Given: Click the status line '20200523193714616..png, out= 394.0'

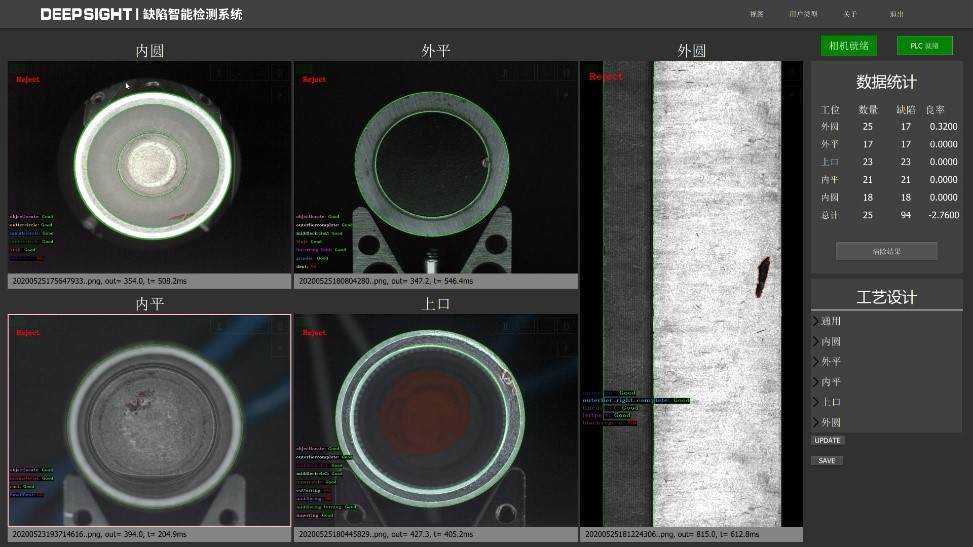Looking at the screenshot, I should pos(150,534).
